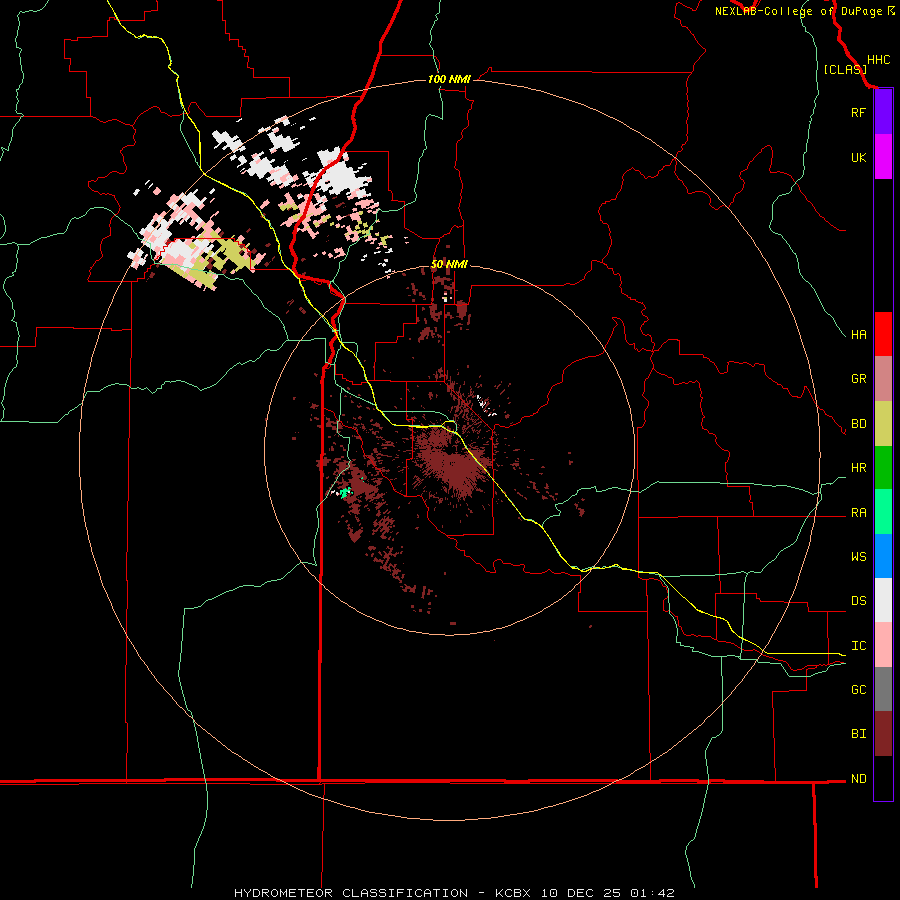Click the GC gray legend swatch
The width and height of the screenshot is (900, 900).
click(x=883, y=689)
